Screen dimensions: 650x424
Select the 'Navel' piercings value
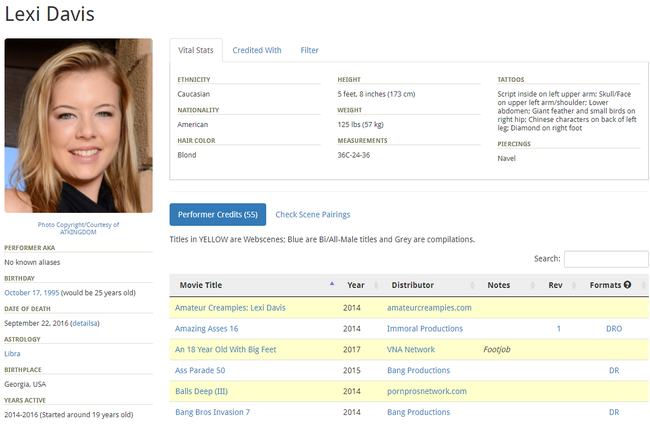pos(507,158)
